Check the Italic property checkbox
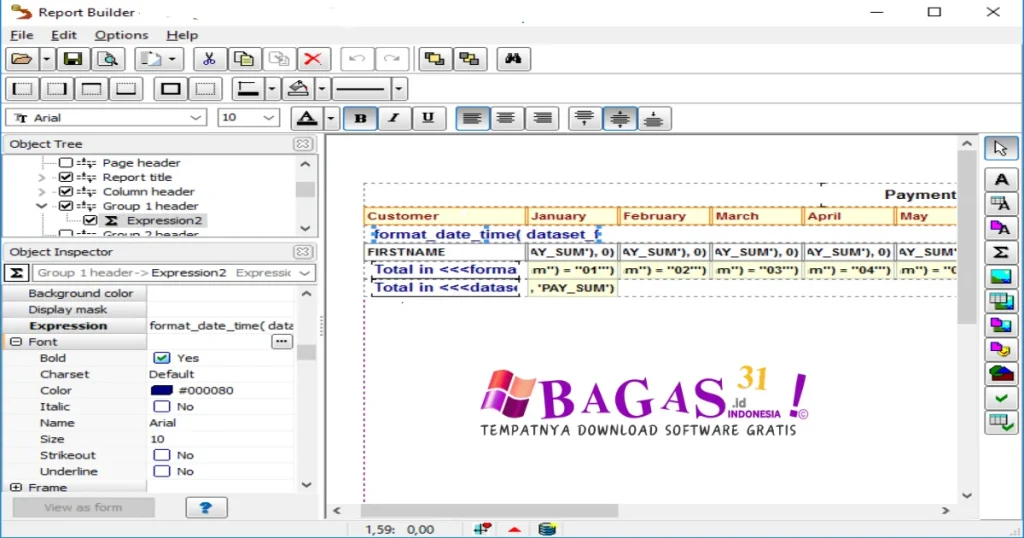 coord(161,406)
